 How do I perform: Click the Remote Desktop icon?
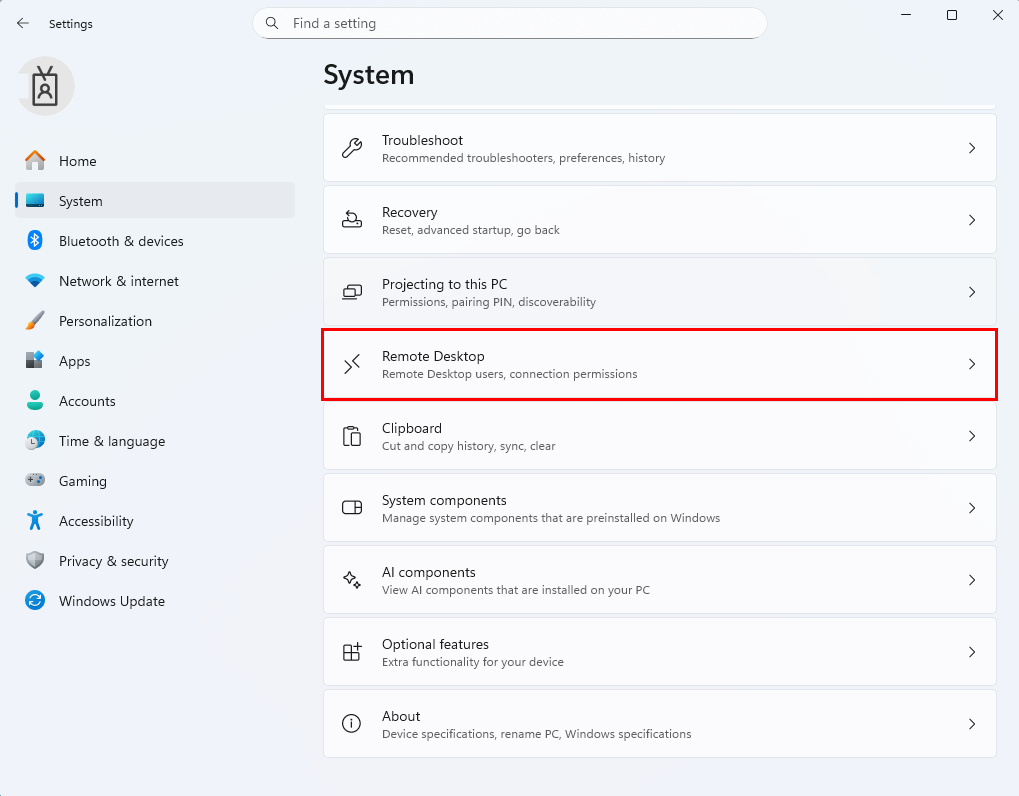click(352, 364)
